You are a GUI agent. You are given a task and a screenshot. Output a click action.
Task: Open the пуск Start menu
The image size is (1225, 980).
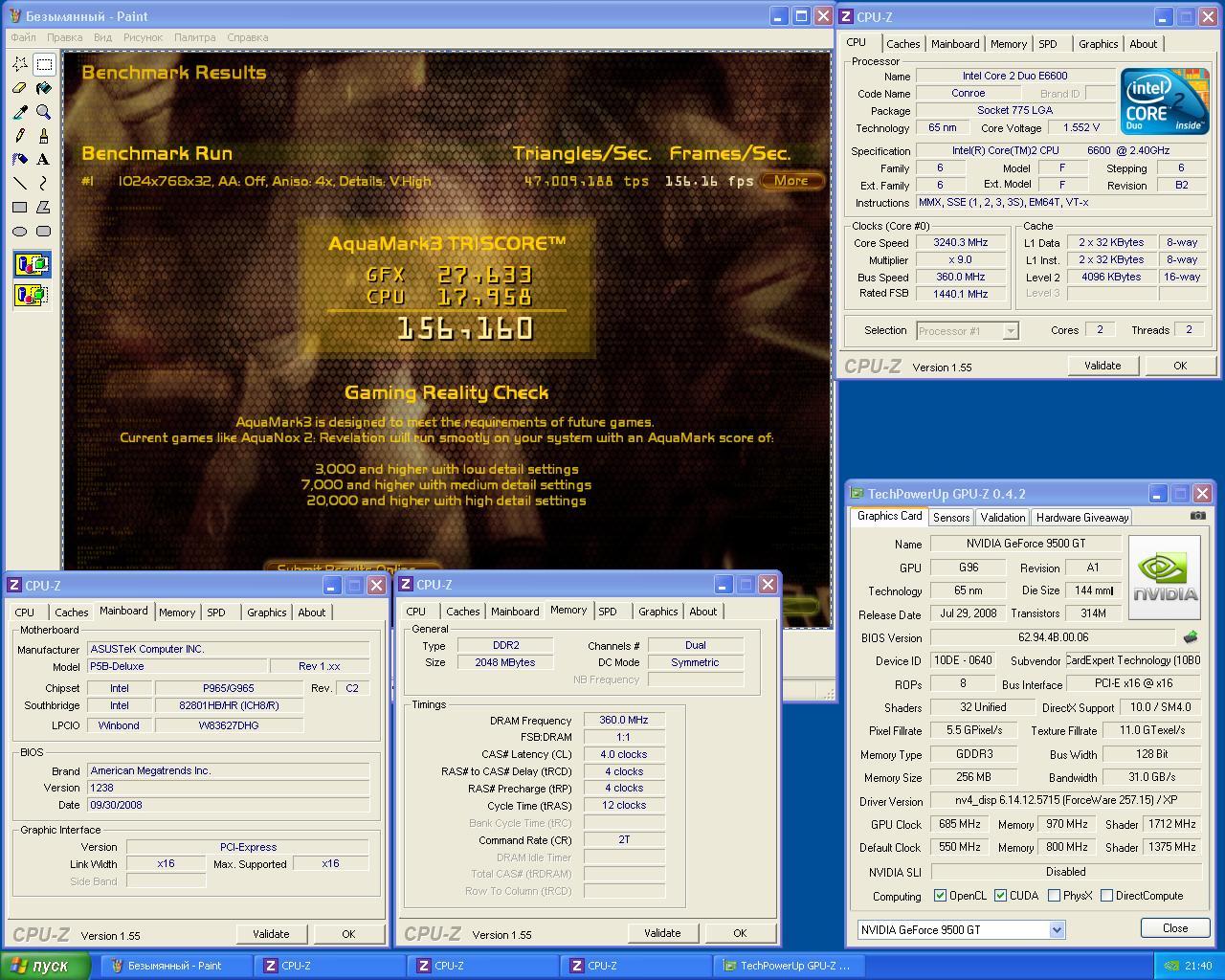(46, 966)
